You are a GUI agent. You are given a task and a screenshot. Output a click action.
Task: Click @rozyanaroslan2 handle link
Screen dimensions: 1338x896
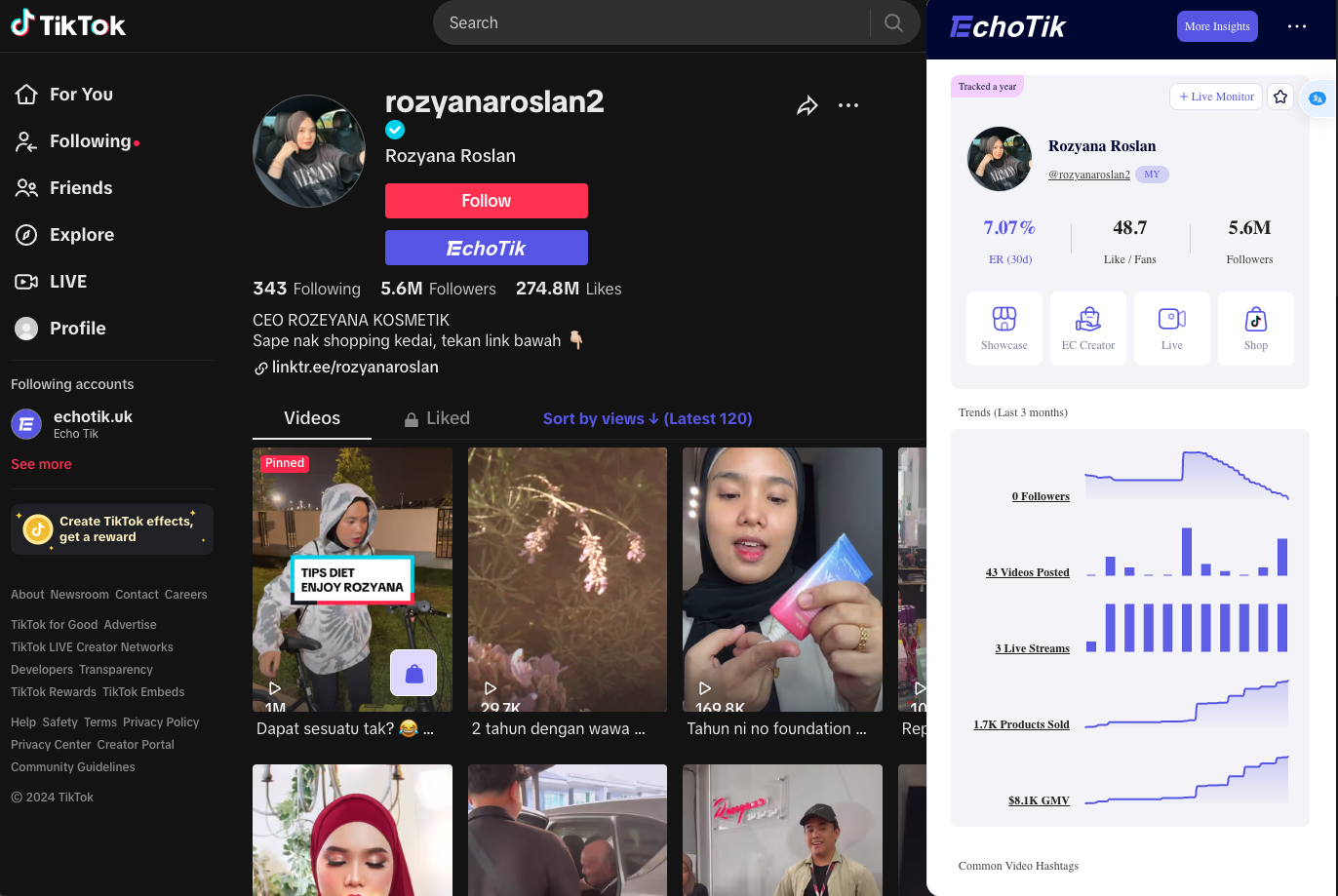pyautogui.click(x=1089, y=175)
